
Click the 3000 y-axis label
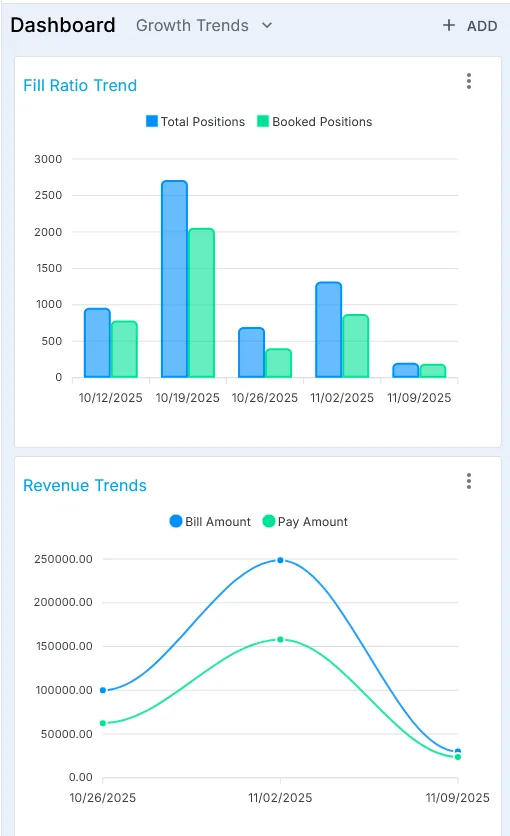point(48,159)
